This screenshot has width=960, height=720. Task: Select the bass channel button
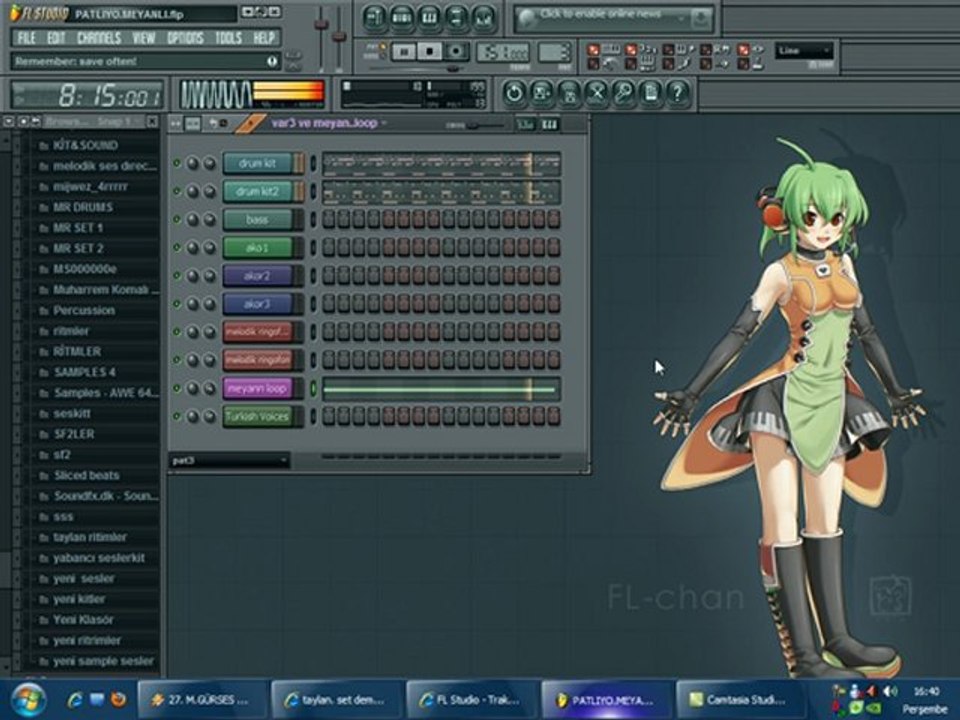pyautogui.click(x=257, y=219)
